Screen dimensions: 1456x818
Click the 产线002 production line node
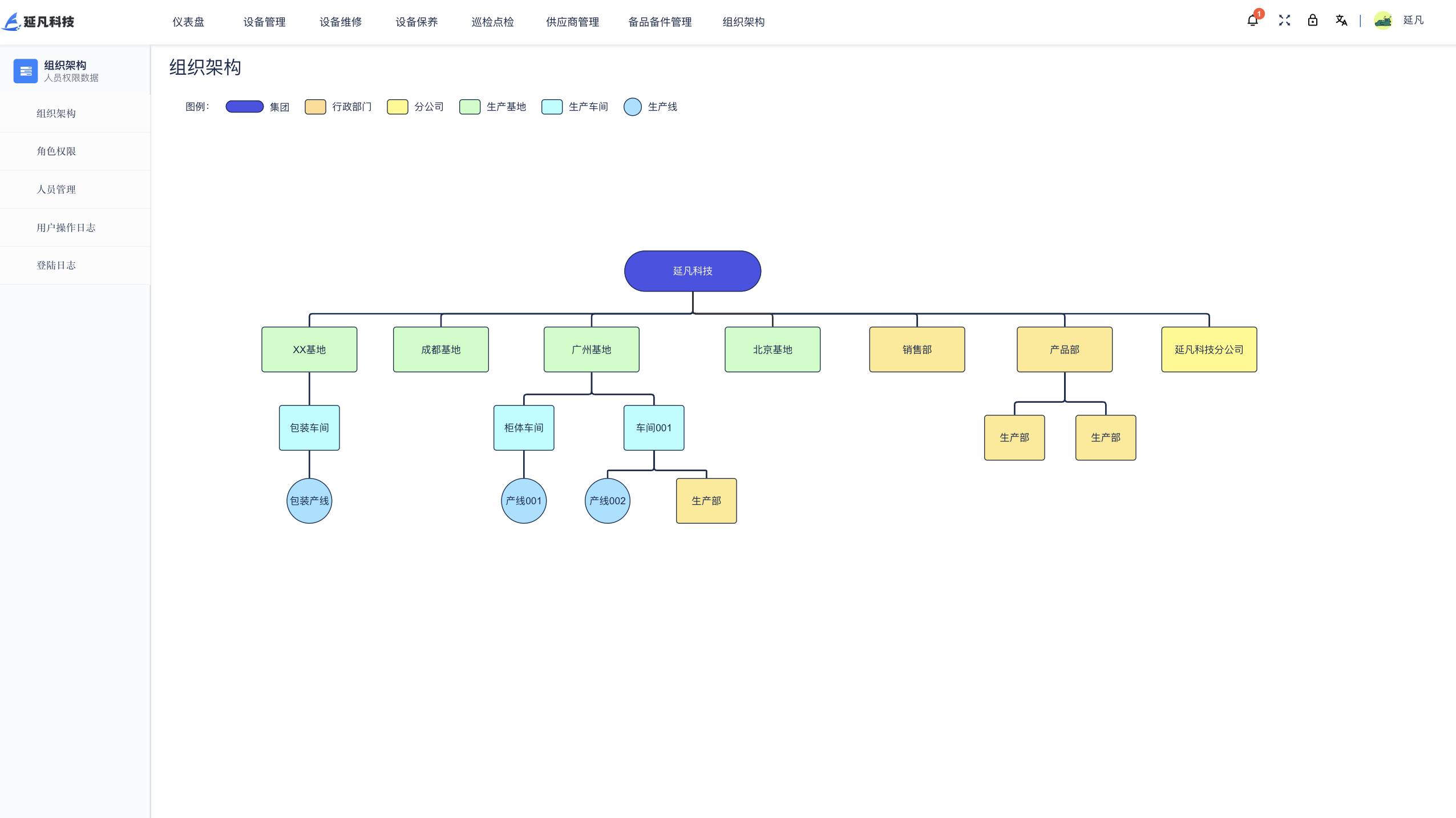[607, 501]
